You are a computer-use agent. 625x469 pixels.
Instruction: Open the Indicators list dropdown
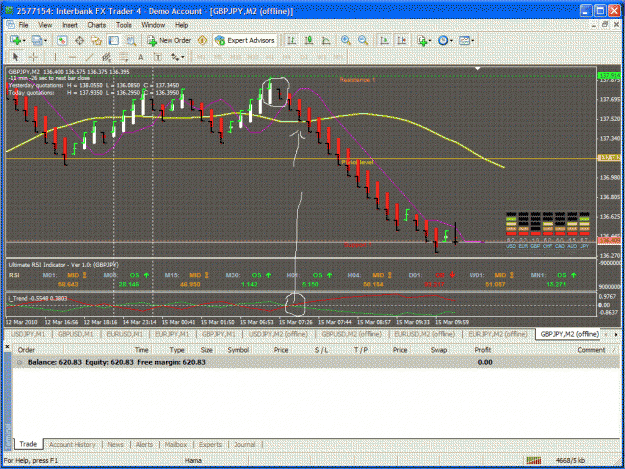pyautogui.click(x=424, y=40)
